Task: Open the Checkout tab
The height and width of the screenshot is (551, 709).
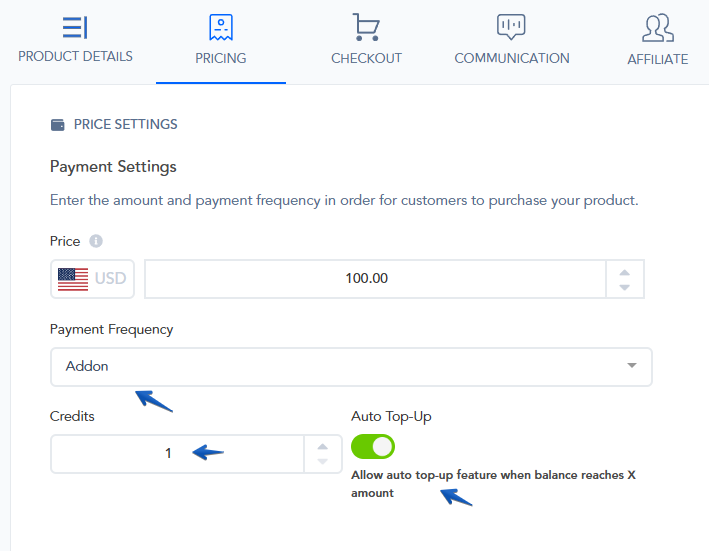Action: [366, 58]
